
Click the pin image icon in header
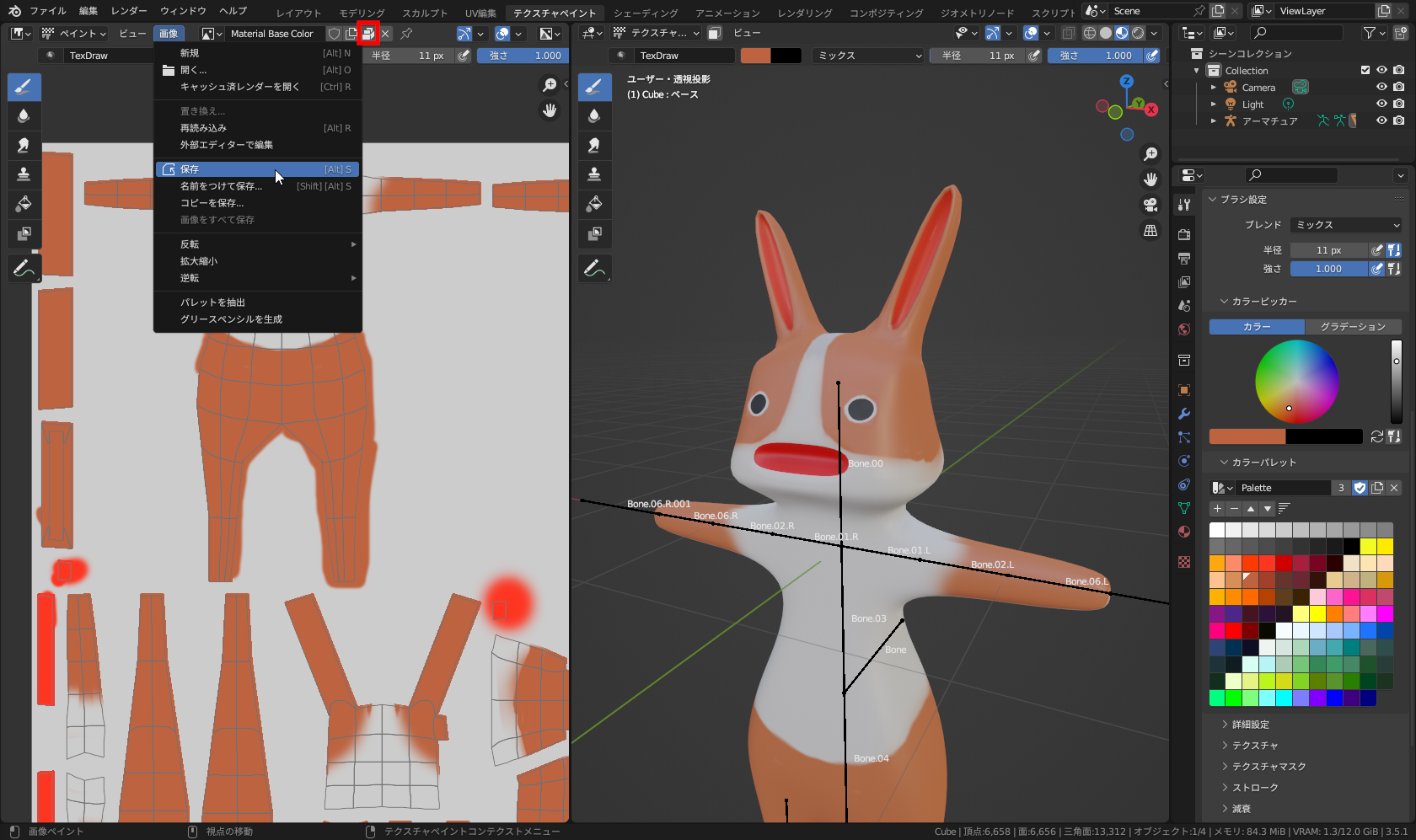pos(406,34)
